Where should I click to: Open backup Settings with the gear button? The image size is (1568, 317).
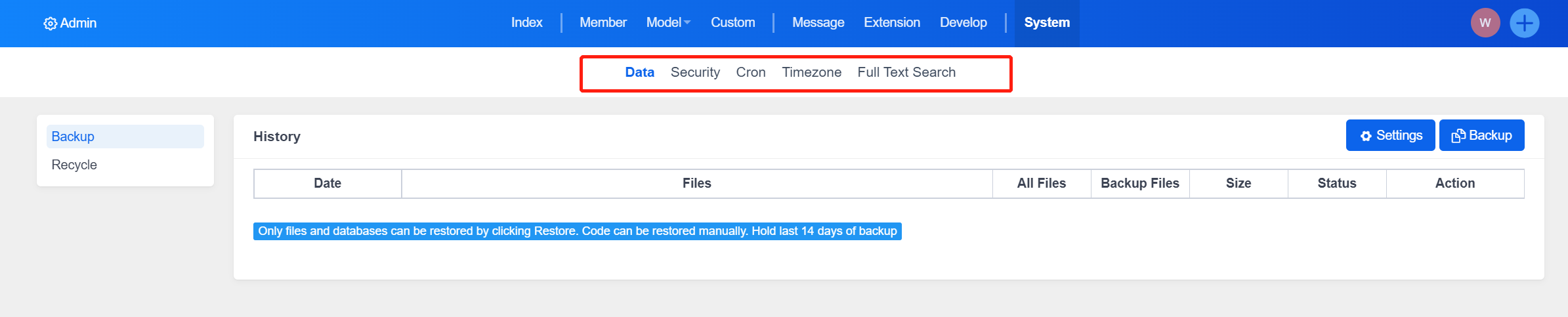pos(1390,135)
